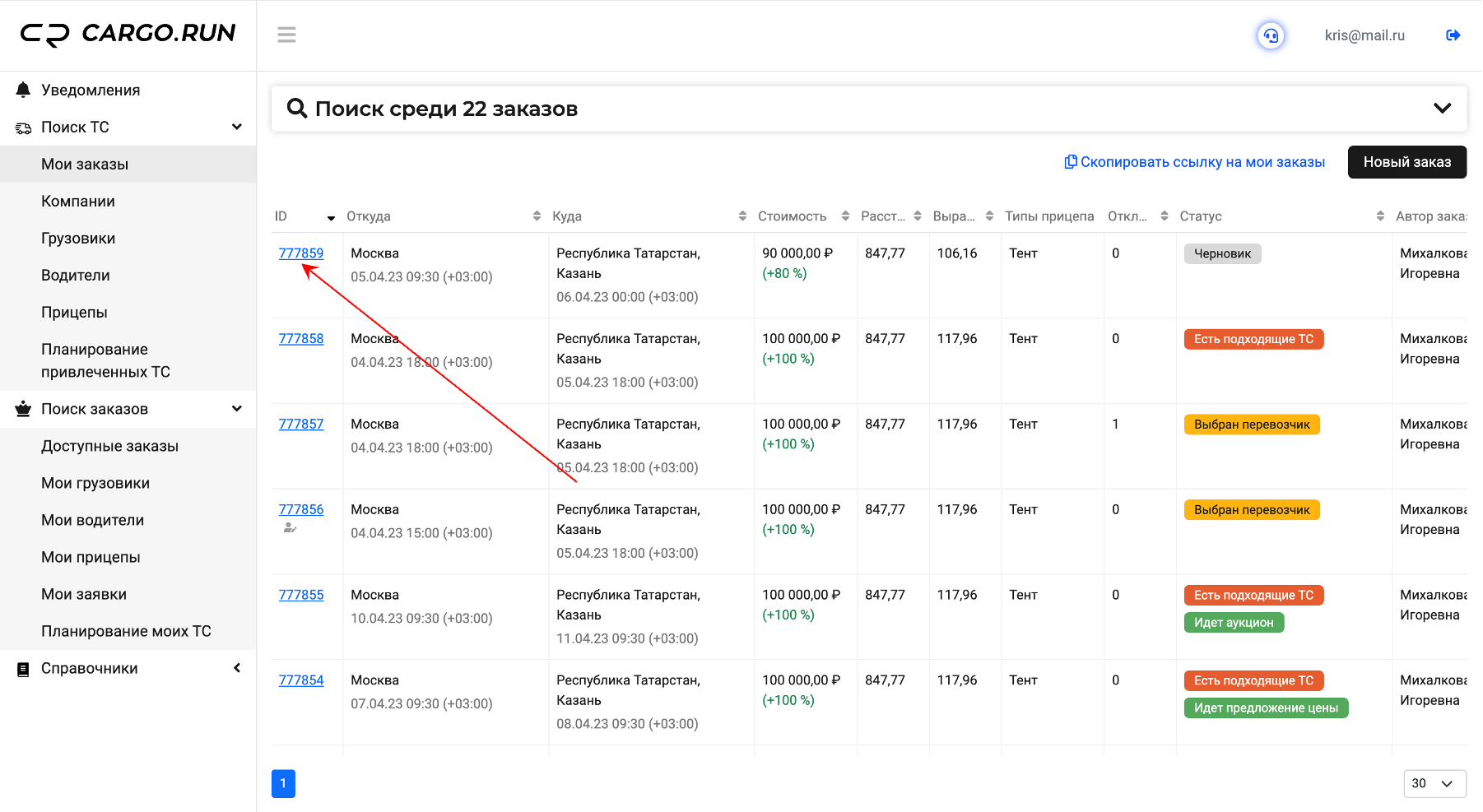Click date 10.04.23 09:30 in order 777855
The image size is (1483, 812).
click(421, 619)
